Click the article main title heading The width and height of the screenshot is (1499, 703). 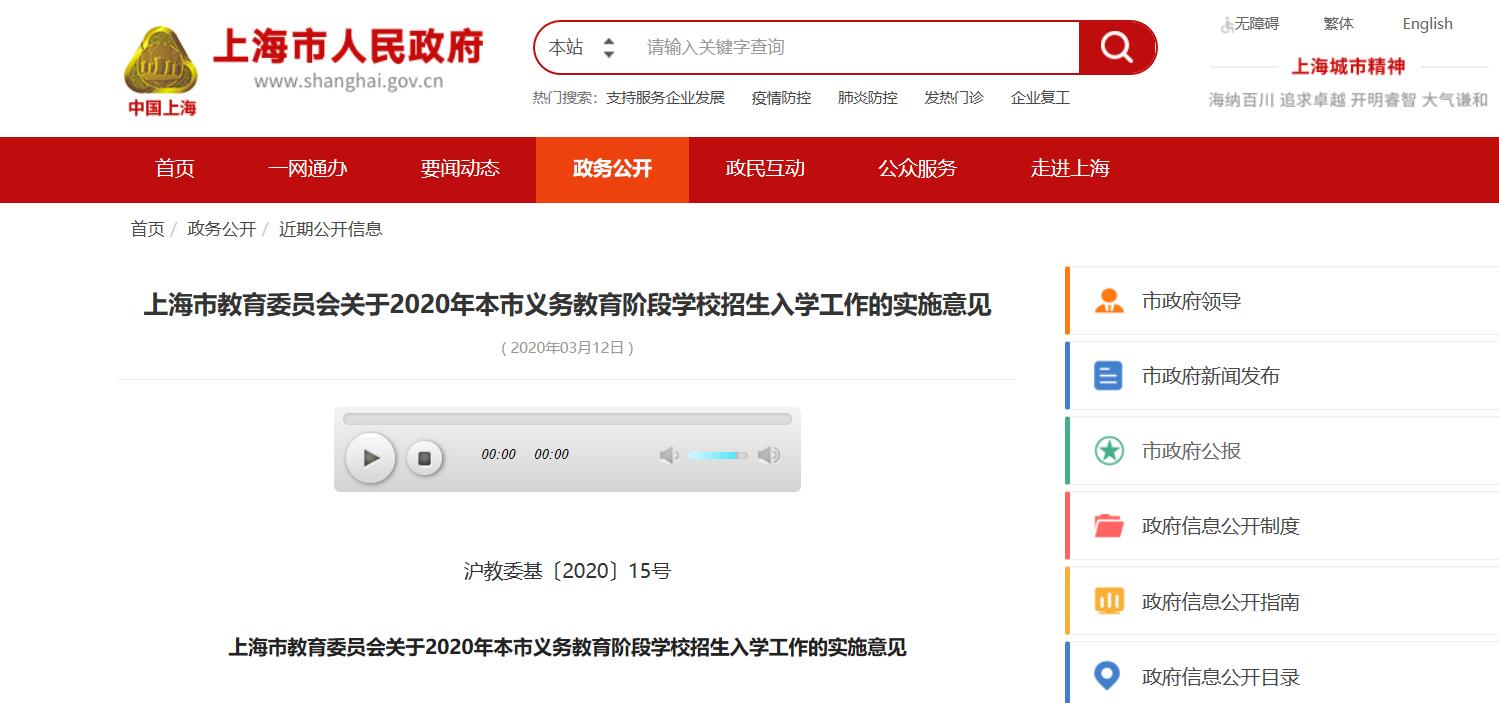point(567,304)
